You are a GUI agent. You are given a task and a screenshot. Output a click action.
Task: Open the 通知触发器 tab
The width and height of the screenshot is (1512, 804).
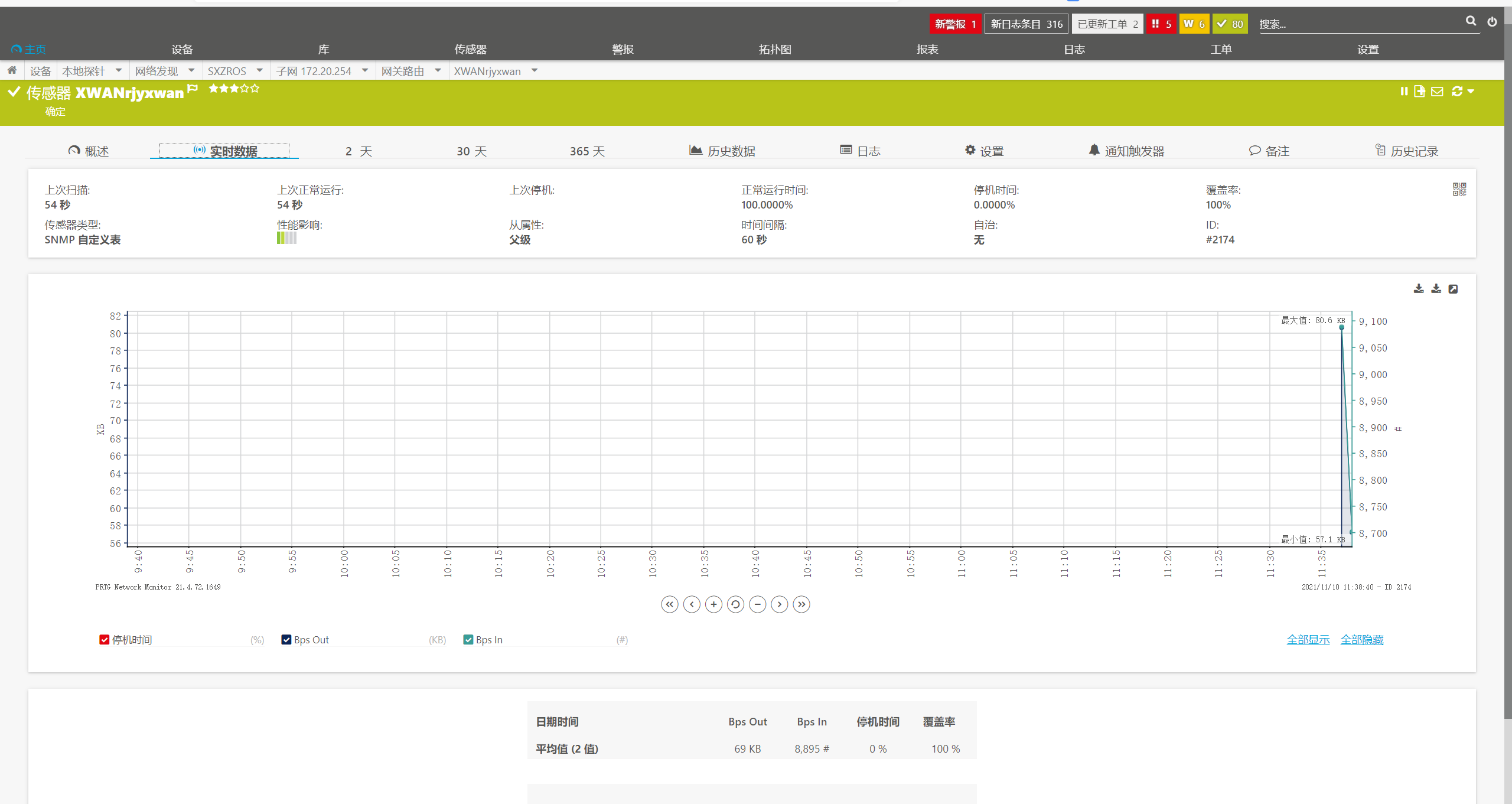pos(1126,151)
